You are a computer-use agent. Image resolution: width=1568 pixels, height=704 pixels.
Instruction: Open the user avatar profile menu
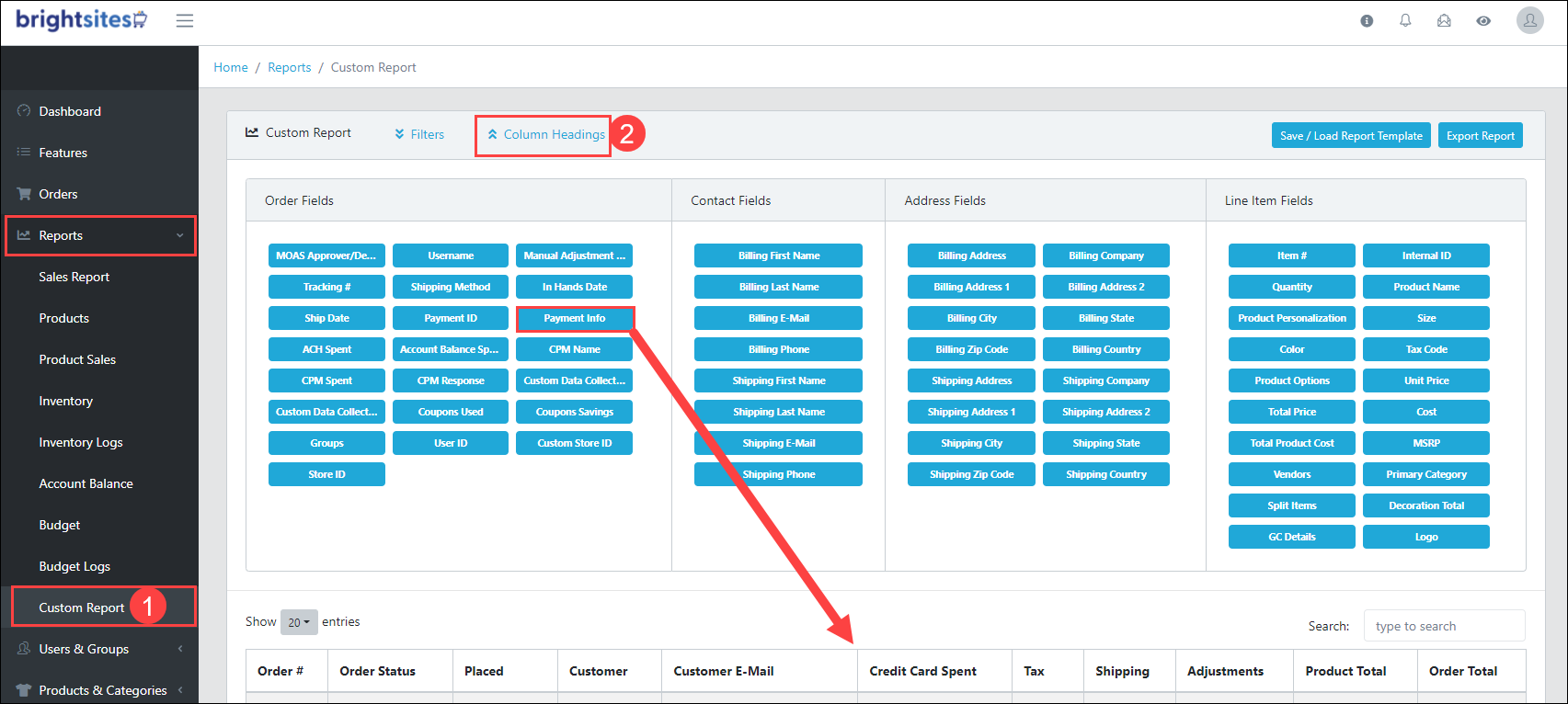[1530, 20]
